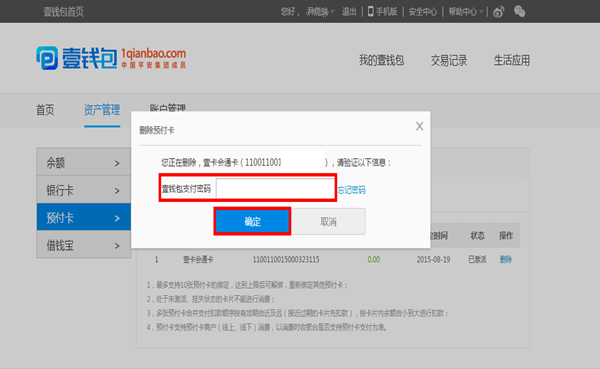Open 余额 in the sidebar
Viewport: 600px width, 369px height.
coord(83,162)
